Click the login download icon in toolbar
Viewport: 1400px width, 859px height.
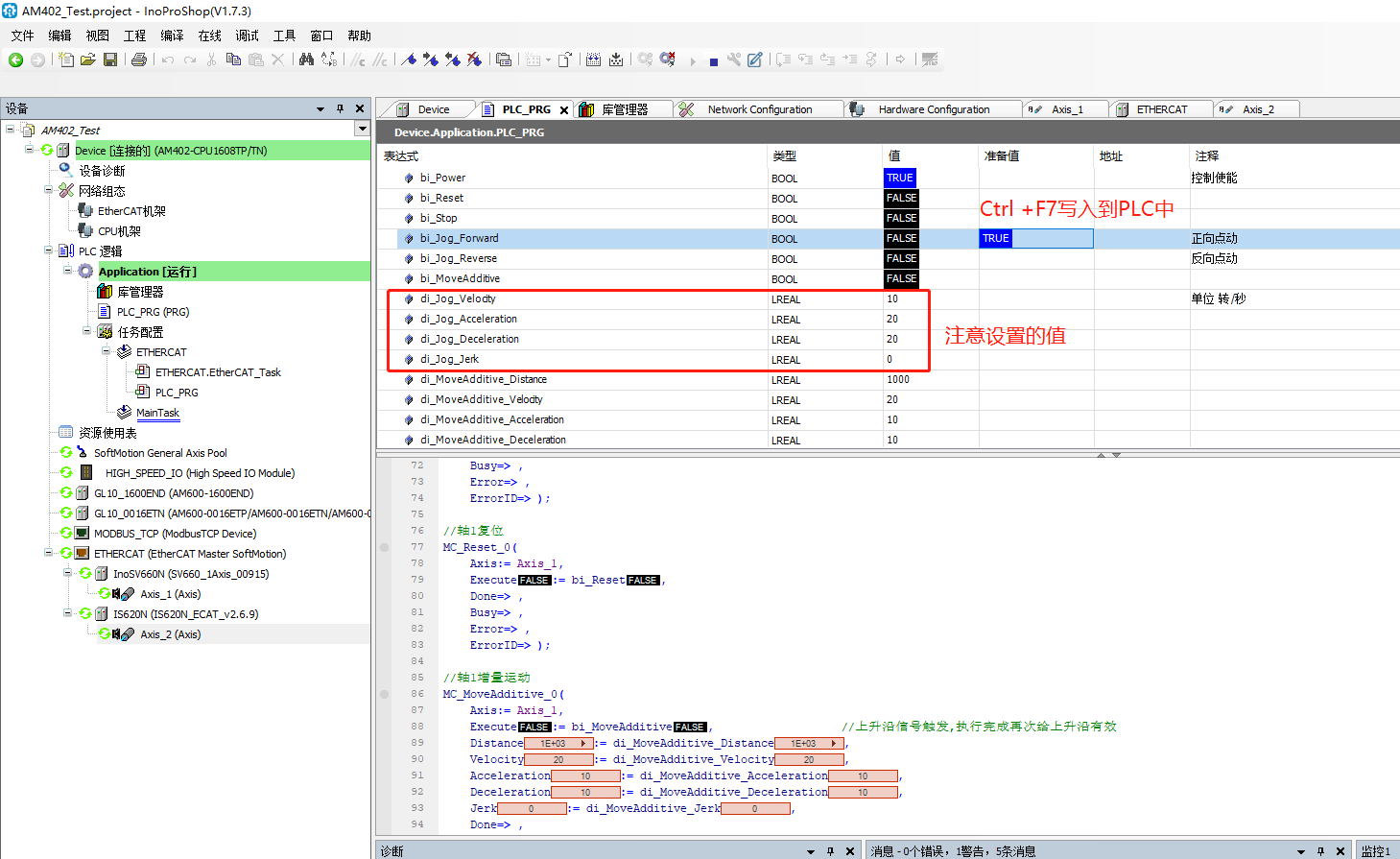click(594, 60)
